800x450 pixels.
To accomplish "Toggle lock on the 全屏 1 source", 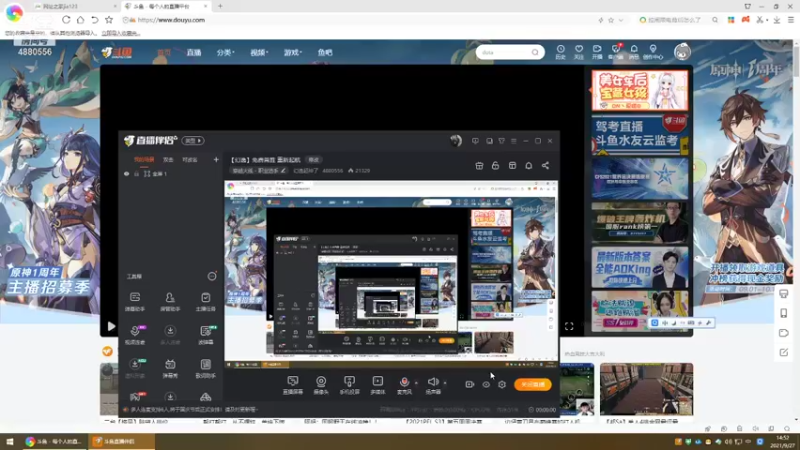I will (136, 174).
